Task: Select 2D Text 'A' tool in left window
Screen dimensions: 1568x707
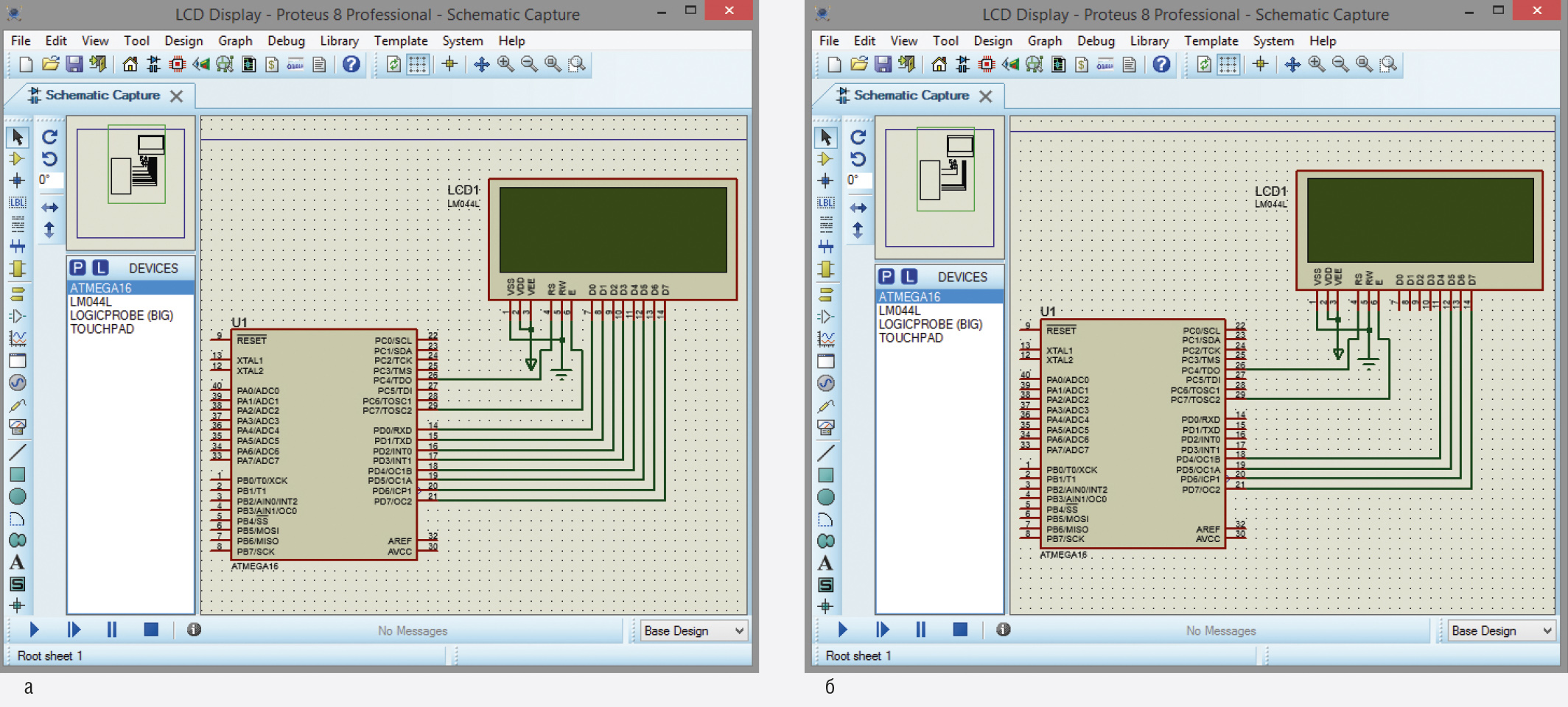Action: [x=18, y=563]
